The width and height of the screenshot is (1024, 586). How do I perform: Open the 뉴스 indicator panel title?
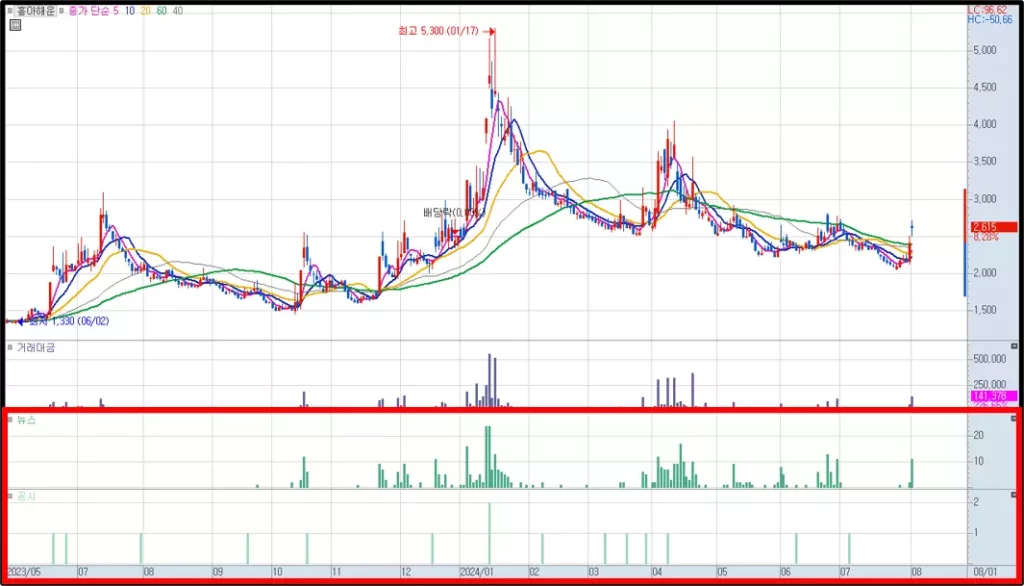pyautogui.click(x=26, y=420)
